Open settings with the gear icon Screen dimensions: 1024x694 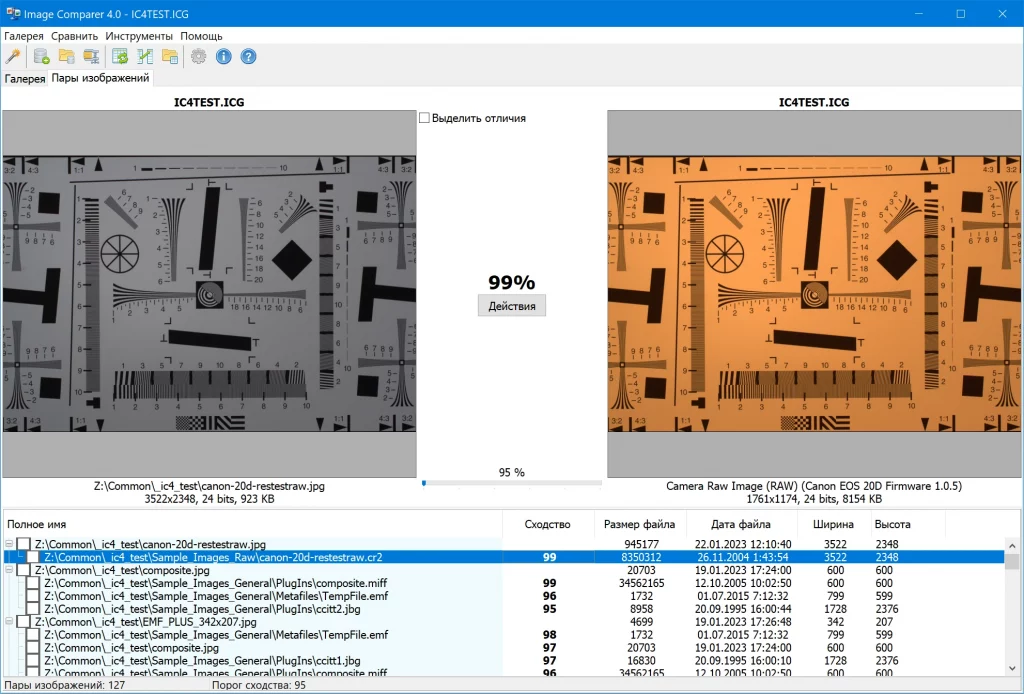tap(198, 56)
